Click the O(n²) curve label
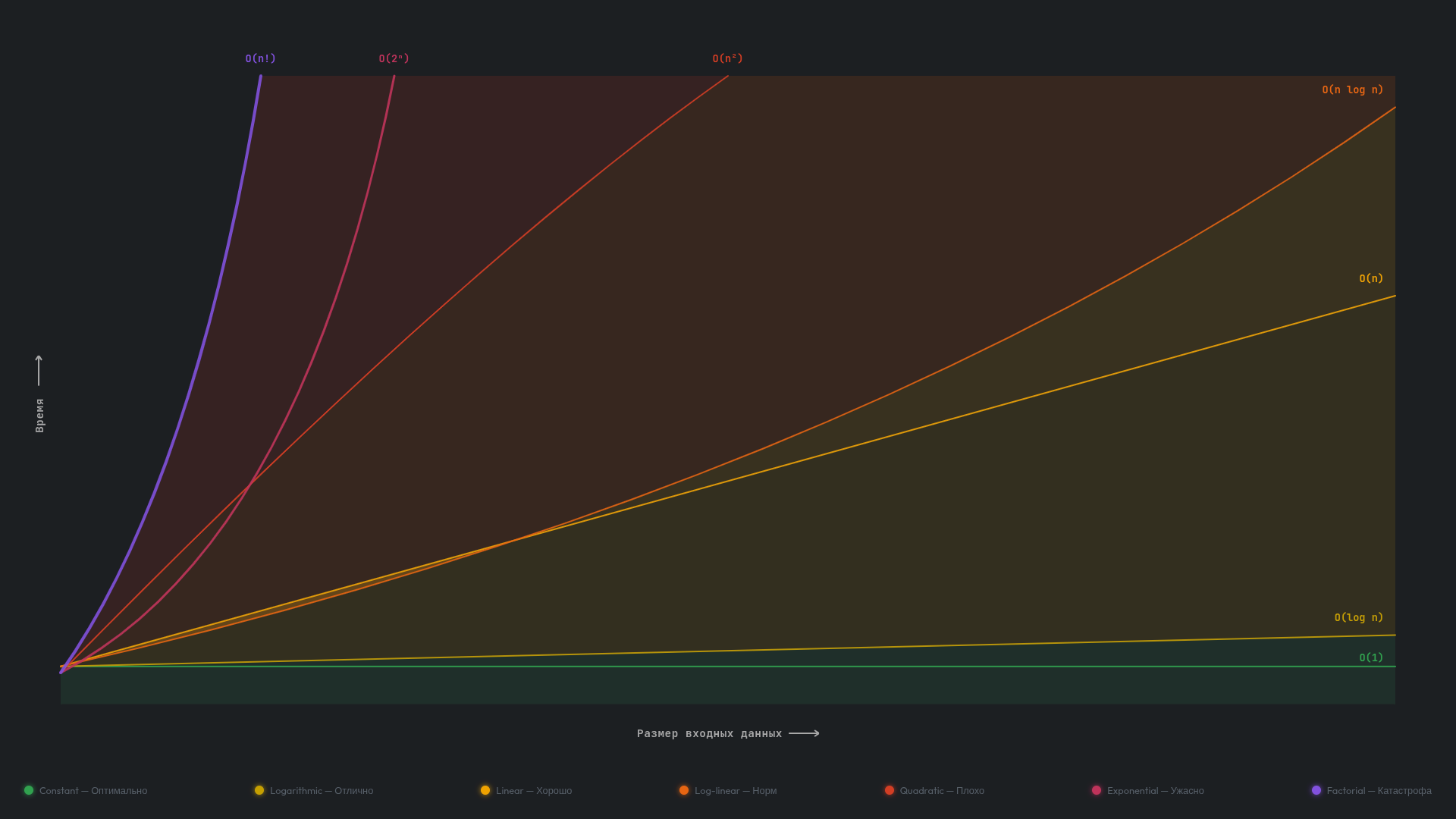This screenshot has width=1456, height=819. [x=727, y=58]
